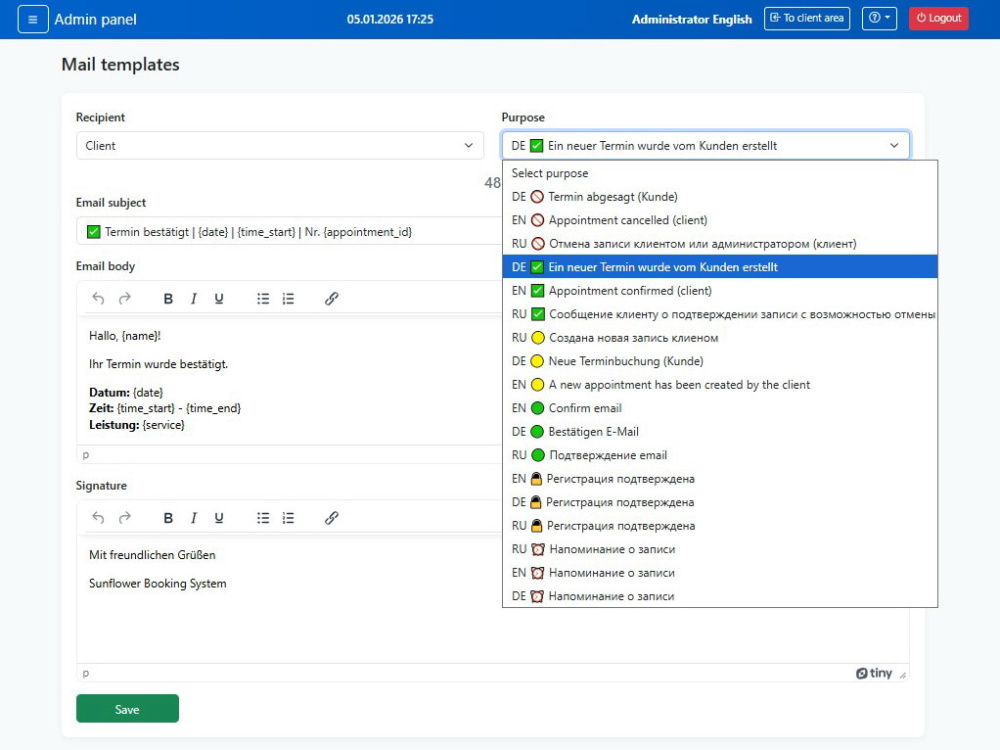Insert bullet list in Email body editor
1000x750 pixels.
point(263,298)
